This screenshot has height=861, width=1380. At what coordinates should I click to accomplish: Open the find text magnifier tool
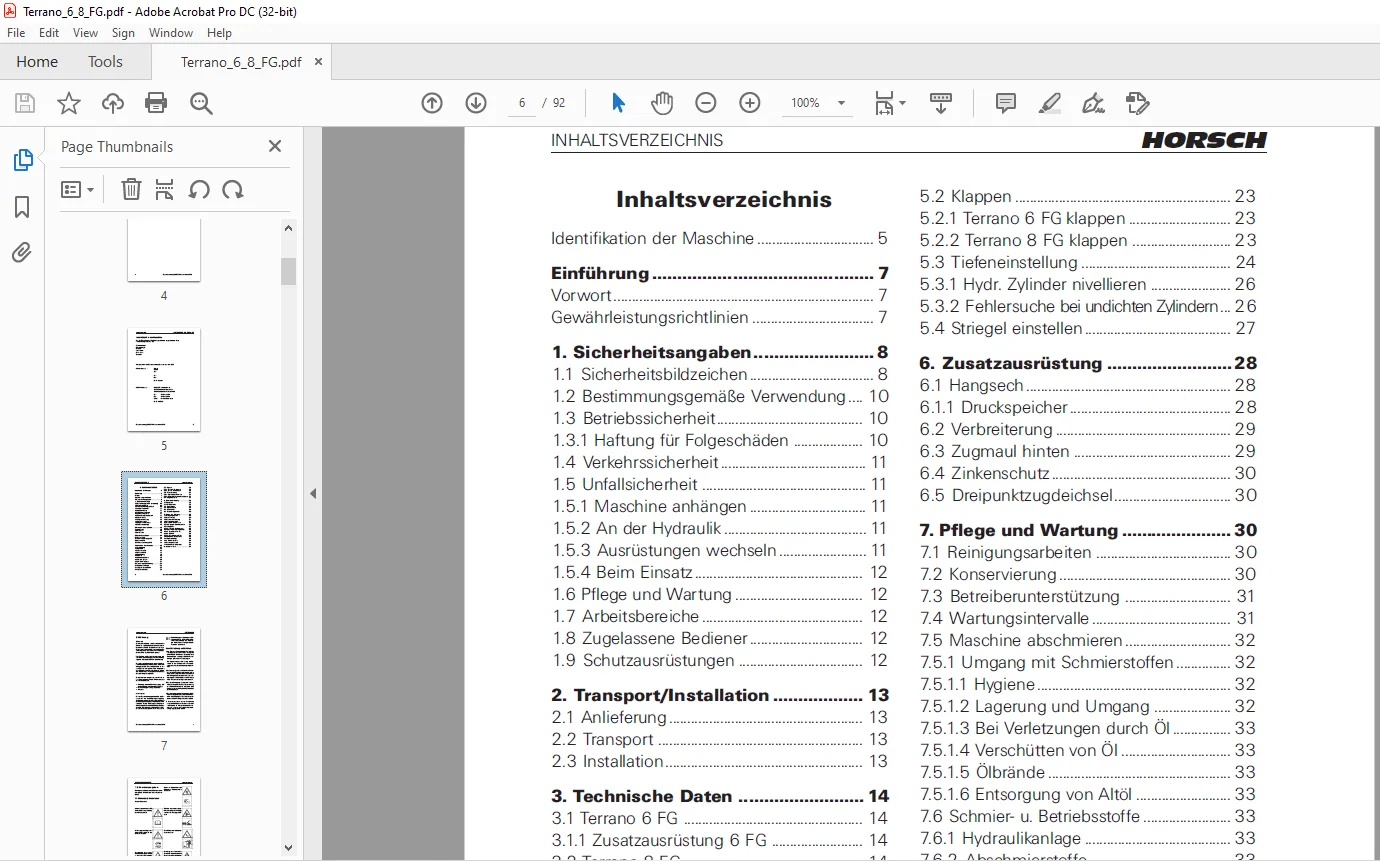pyautogui.click(x=201, y=103)
